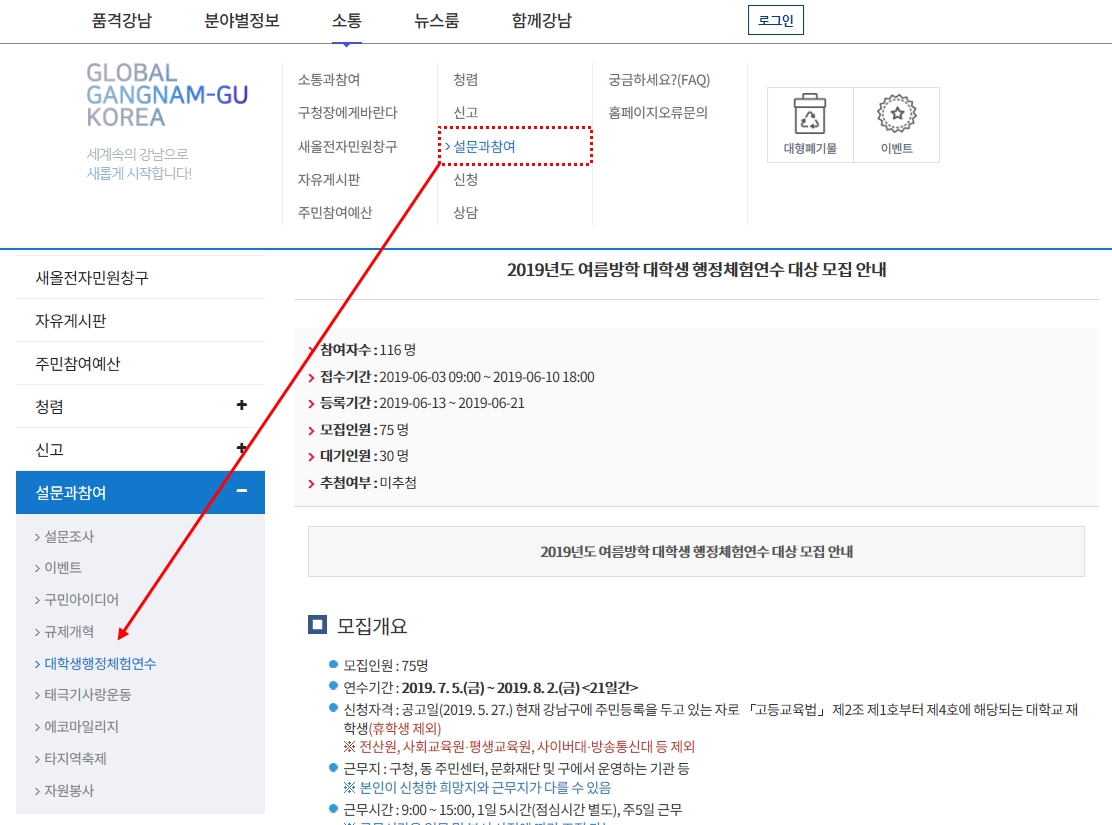Open 자유게시판 in dropdown menu
Viewport: 1112px width, 825px height.
[329, 179]
